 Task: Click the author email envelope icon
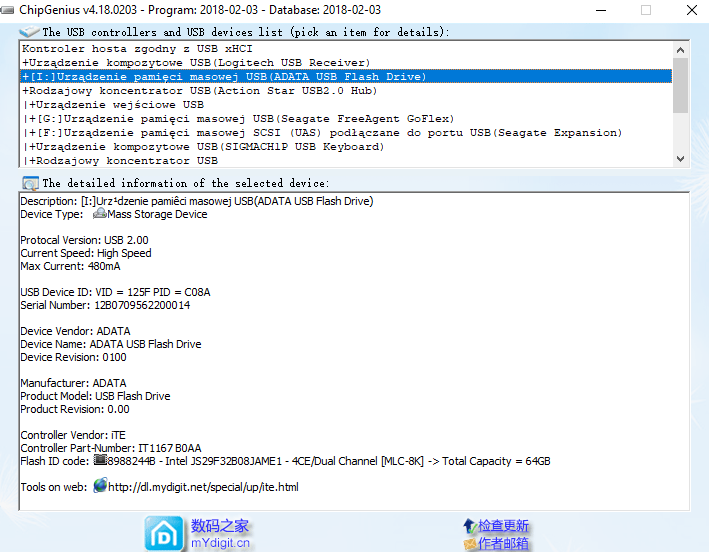click(x=470, y=544)
